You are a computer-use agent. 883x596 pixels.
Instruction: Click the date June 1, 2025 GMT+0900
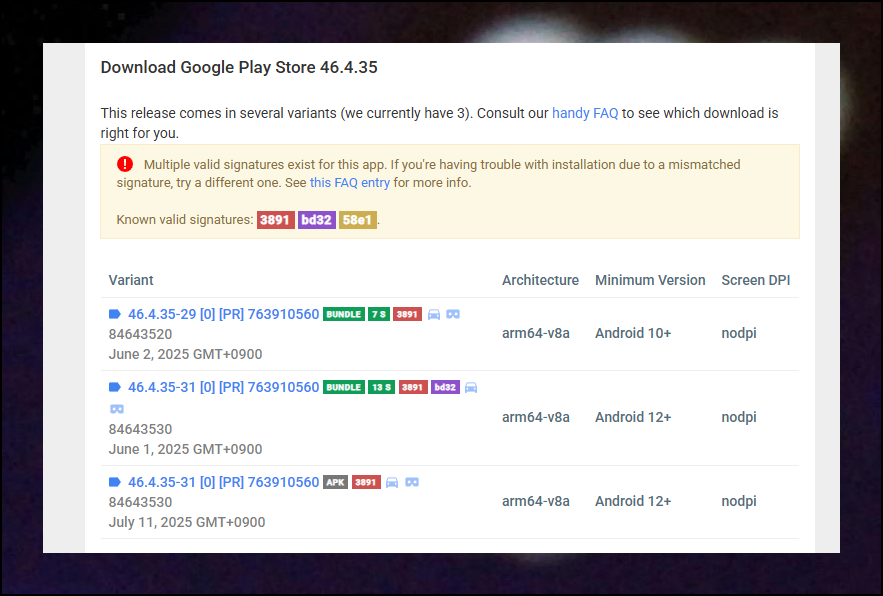tap(185, 449)
